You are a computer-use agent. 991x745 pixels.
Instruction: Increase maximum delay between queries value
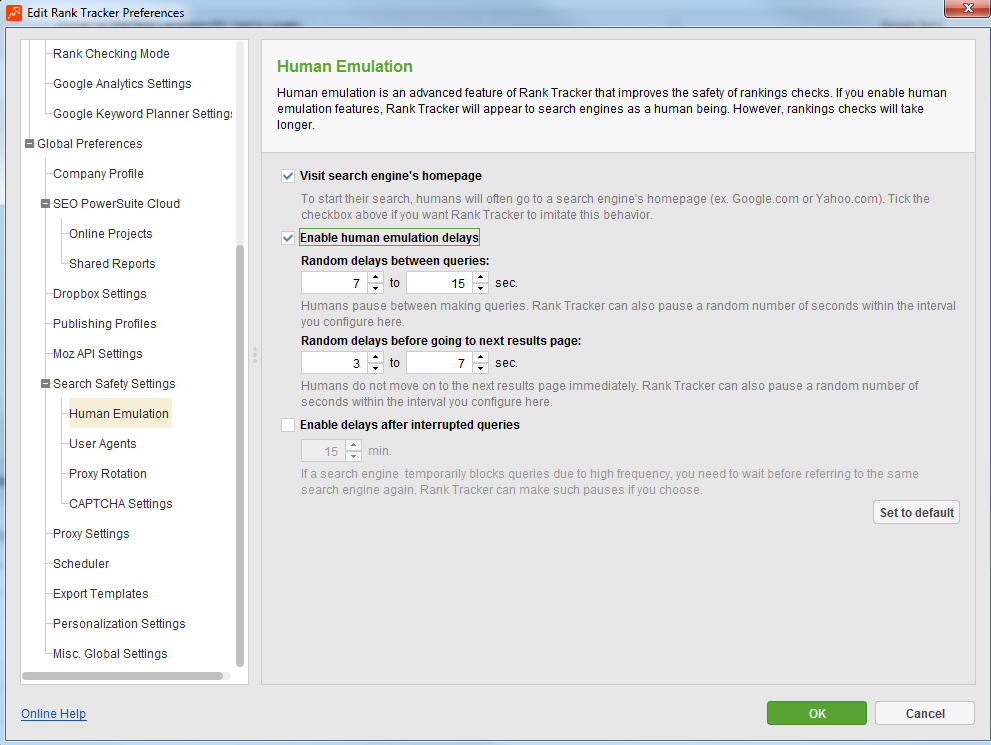pyautogui.click(x=481, y=277)
